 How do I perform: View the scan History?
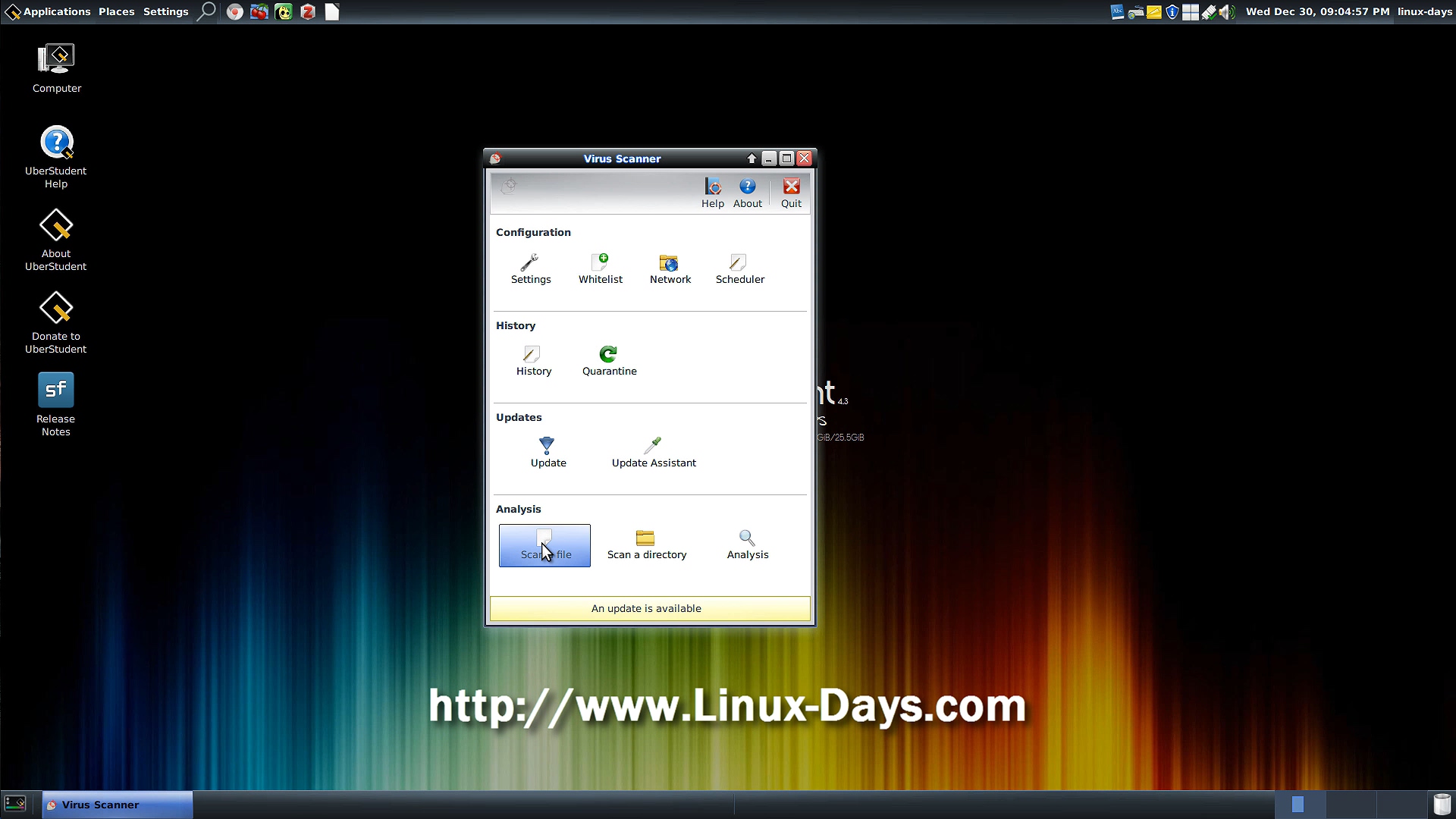click(x=533, y=362)
